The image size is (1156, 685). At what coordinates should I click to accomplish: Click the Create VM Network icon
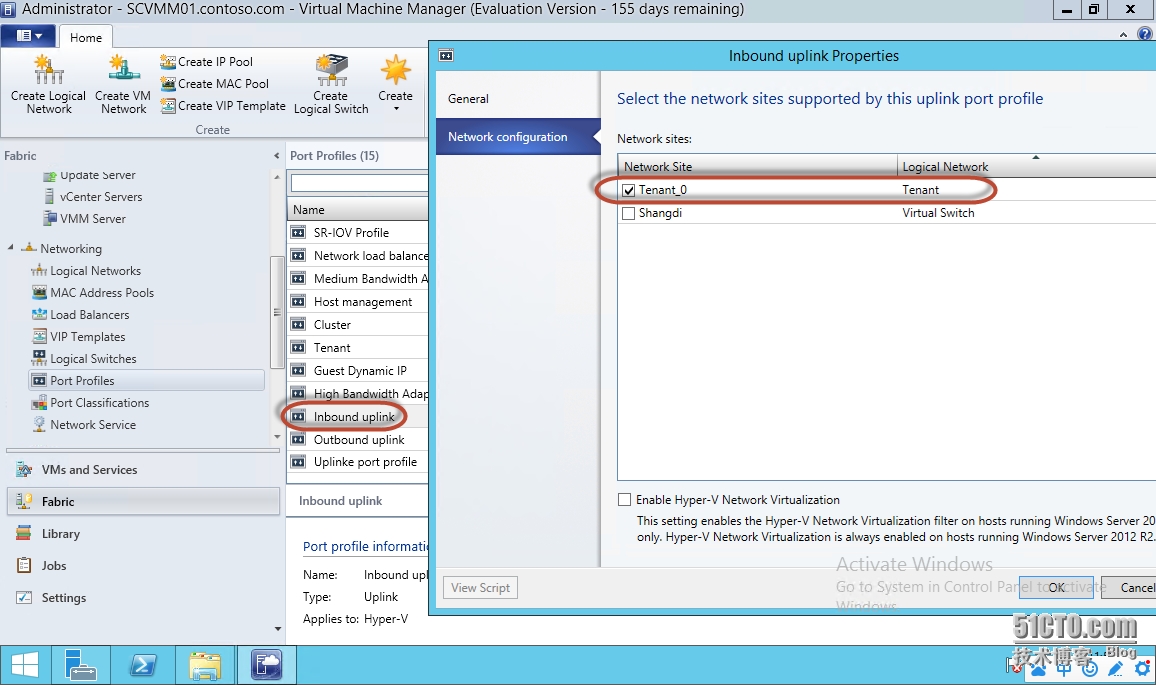tap(123, 70)
